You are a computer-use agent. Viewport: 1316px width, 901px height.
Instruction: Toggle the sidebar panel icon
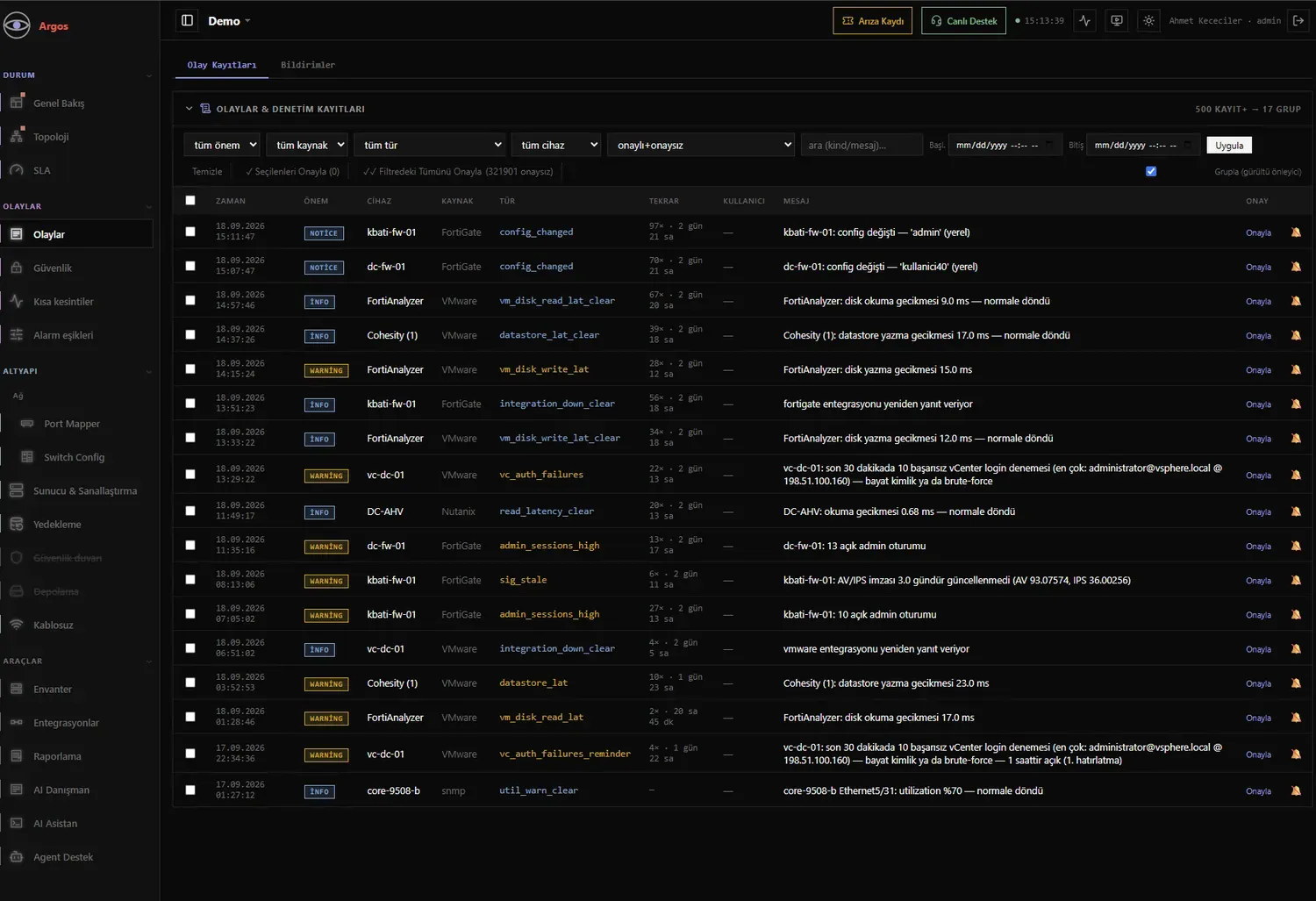pos(187,20)
